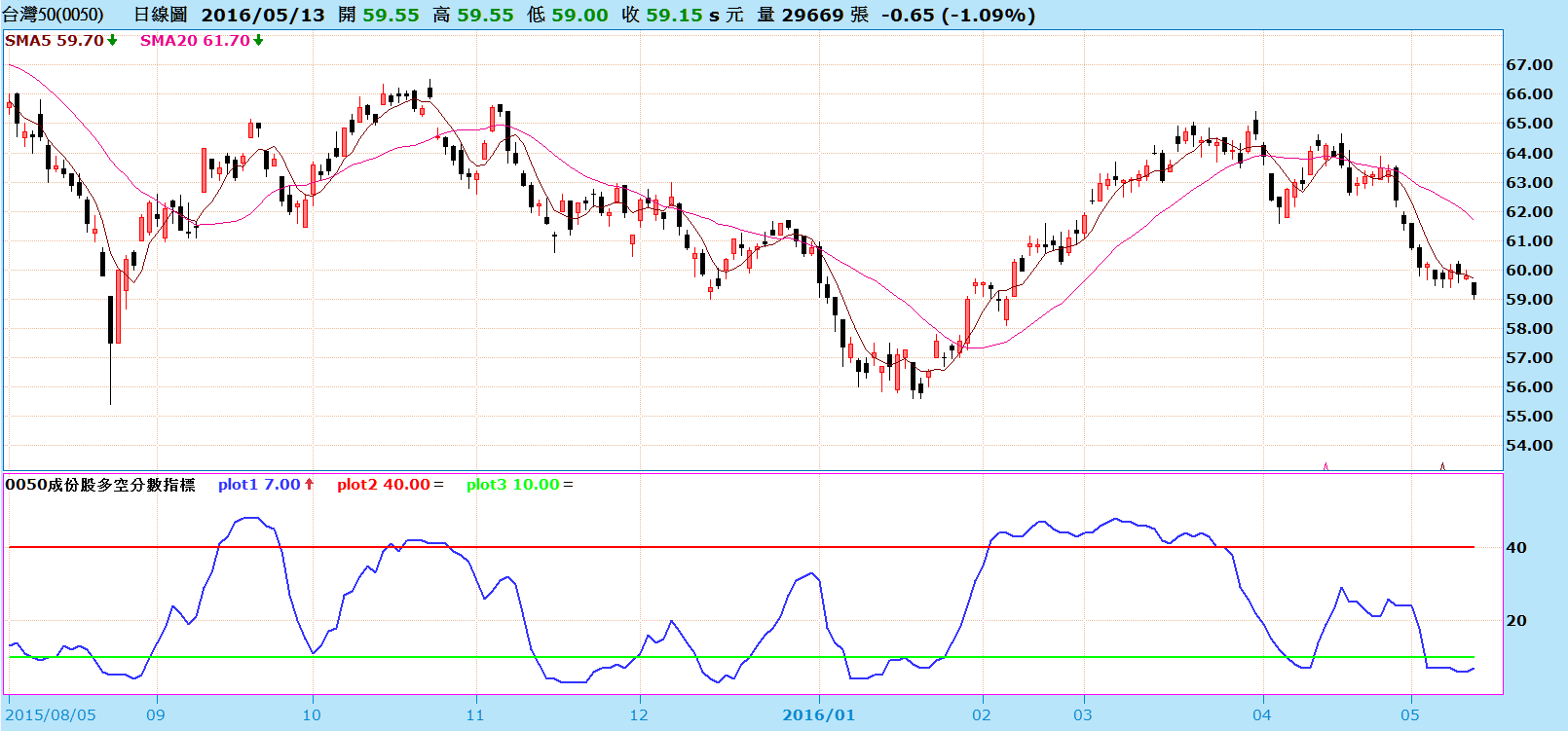This screenshot has height=731, width=1568.
Task: Click the 日線圖 chart type label
Action: [160, 15]
